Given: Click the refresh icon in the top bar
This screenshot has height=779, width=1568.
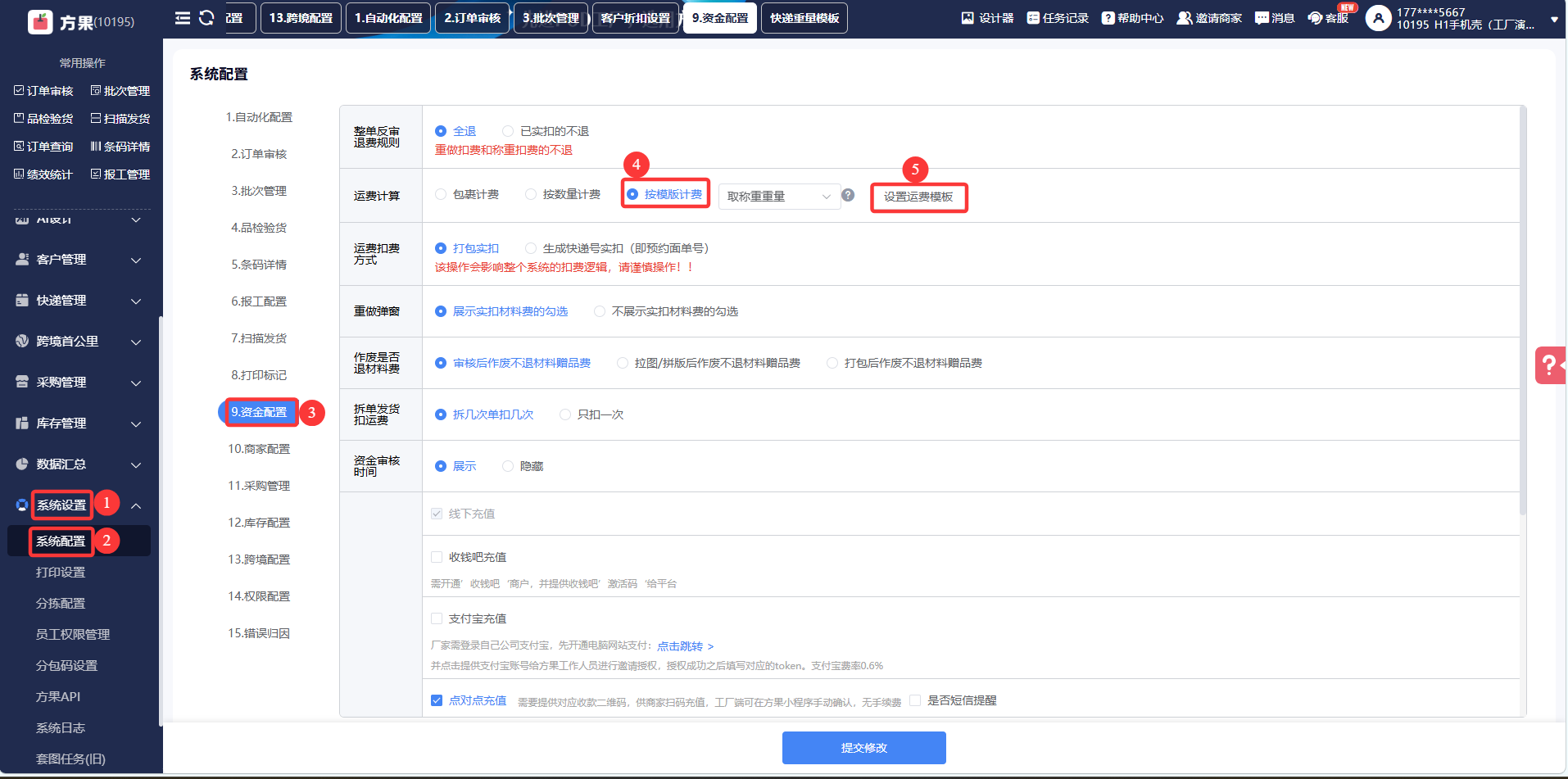Looking at the screenshot, I should click(206, 18).
